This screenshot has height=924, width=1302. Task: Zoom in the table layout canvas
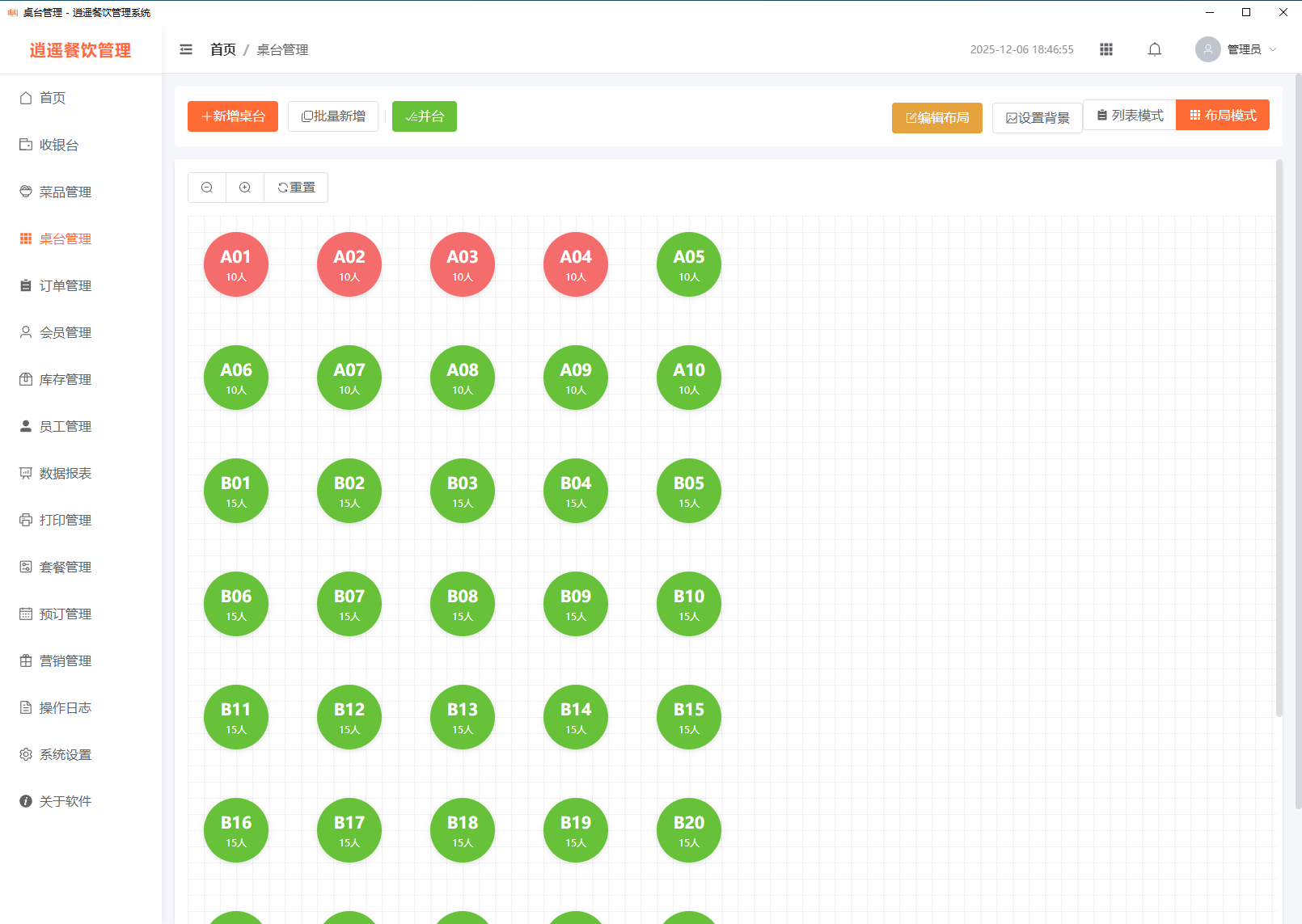tap(245, 188)
